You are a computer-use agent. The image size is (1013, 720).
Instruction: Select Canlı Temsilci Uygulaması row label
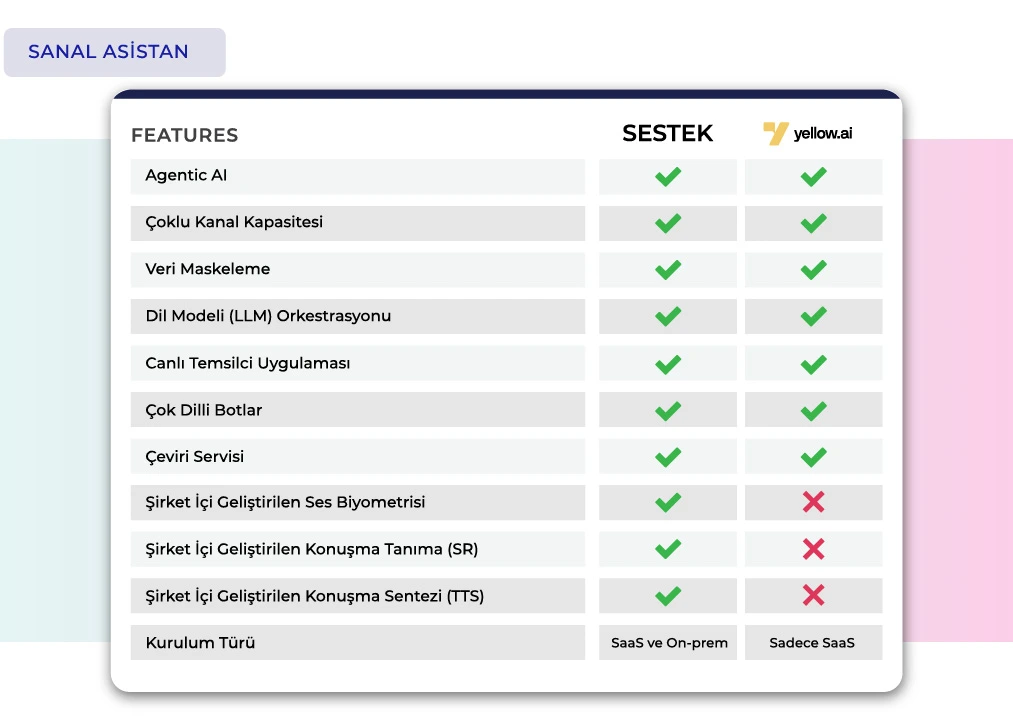pyautogui.click(x=247, y=363)
